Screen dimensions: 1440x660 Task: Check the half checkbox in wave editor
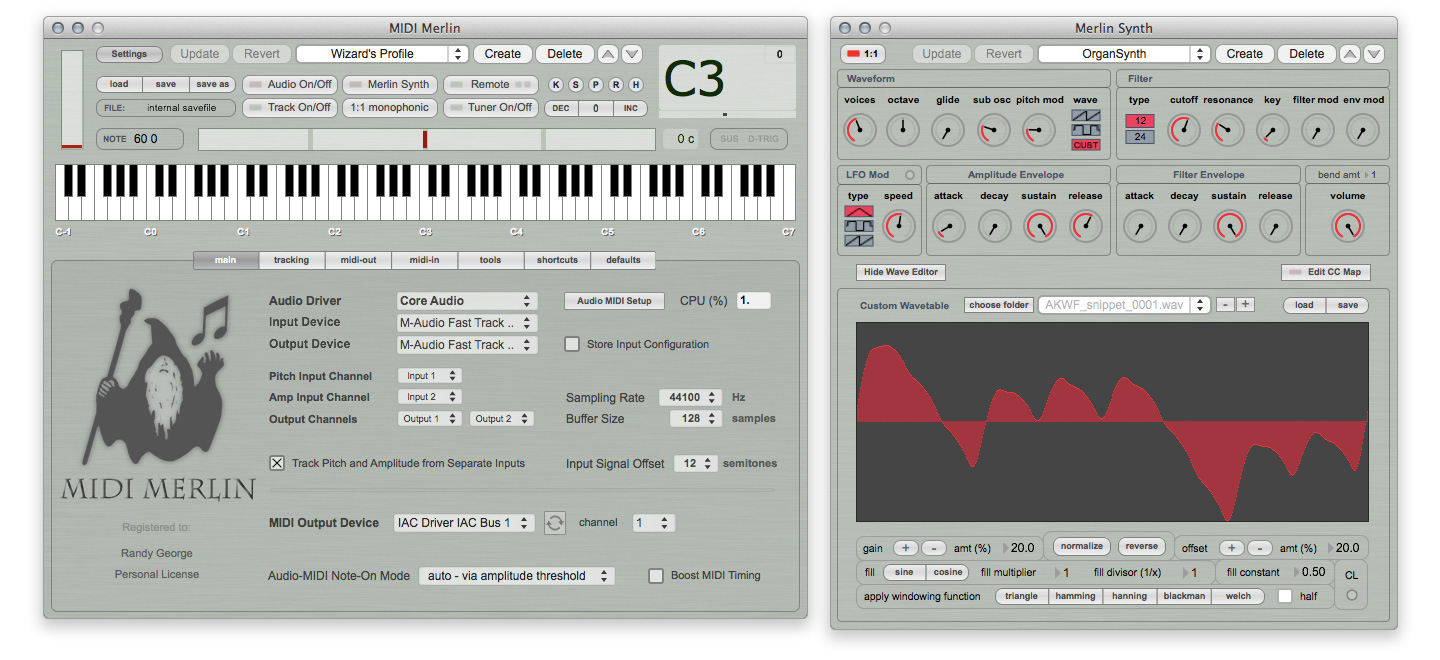point(1285,596)
